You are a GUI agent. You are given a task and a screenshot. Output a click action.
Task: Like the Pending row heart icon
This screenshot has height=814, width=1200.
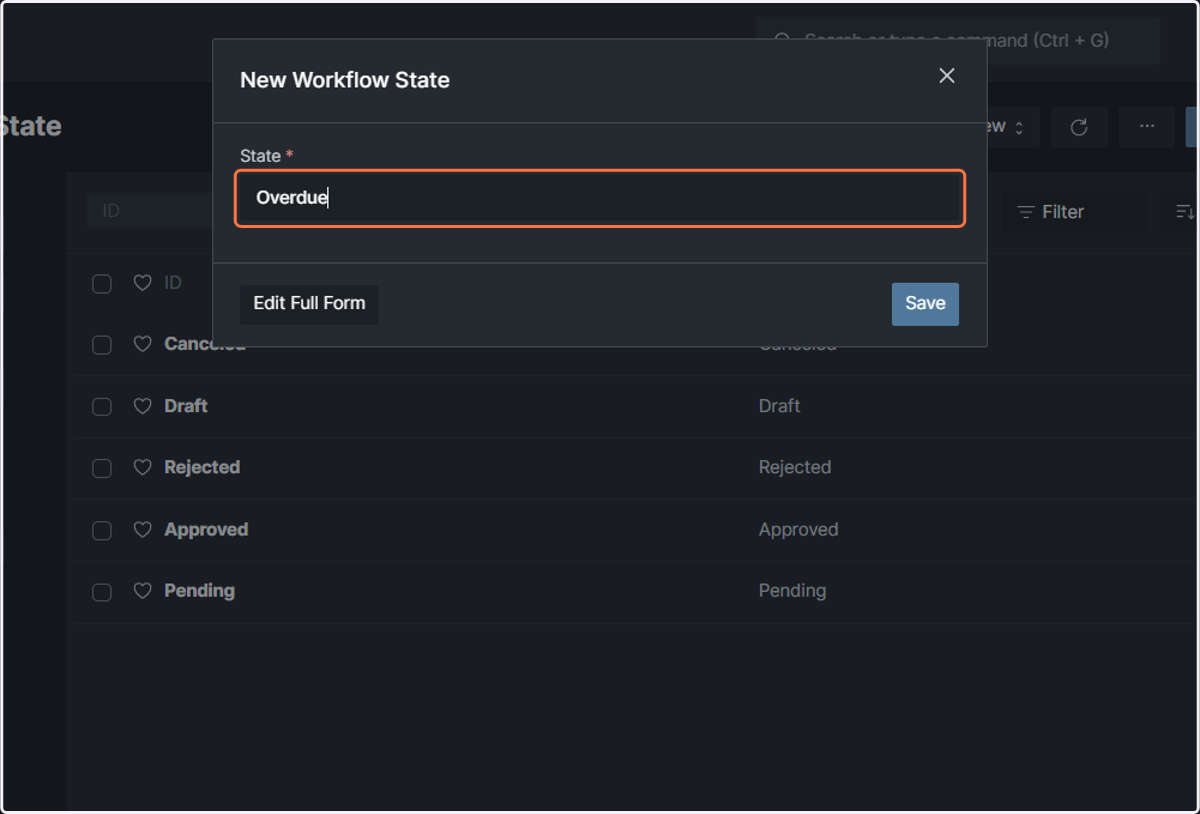click(143, 591)
